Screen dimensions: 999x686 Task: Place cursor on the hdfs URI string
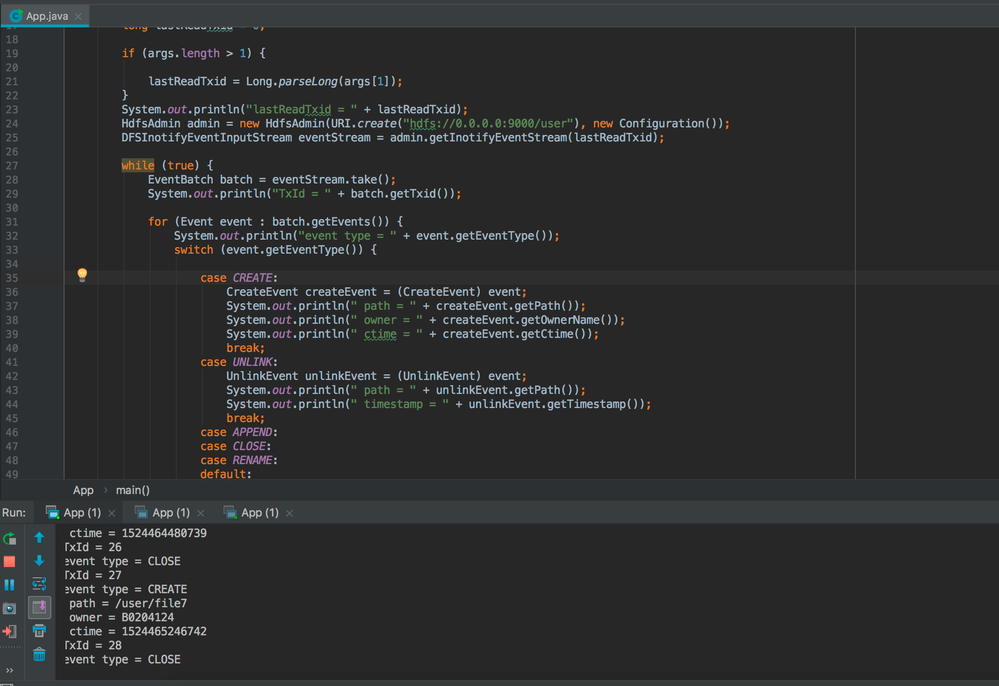[490, 123]
